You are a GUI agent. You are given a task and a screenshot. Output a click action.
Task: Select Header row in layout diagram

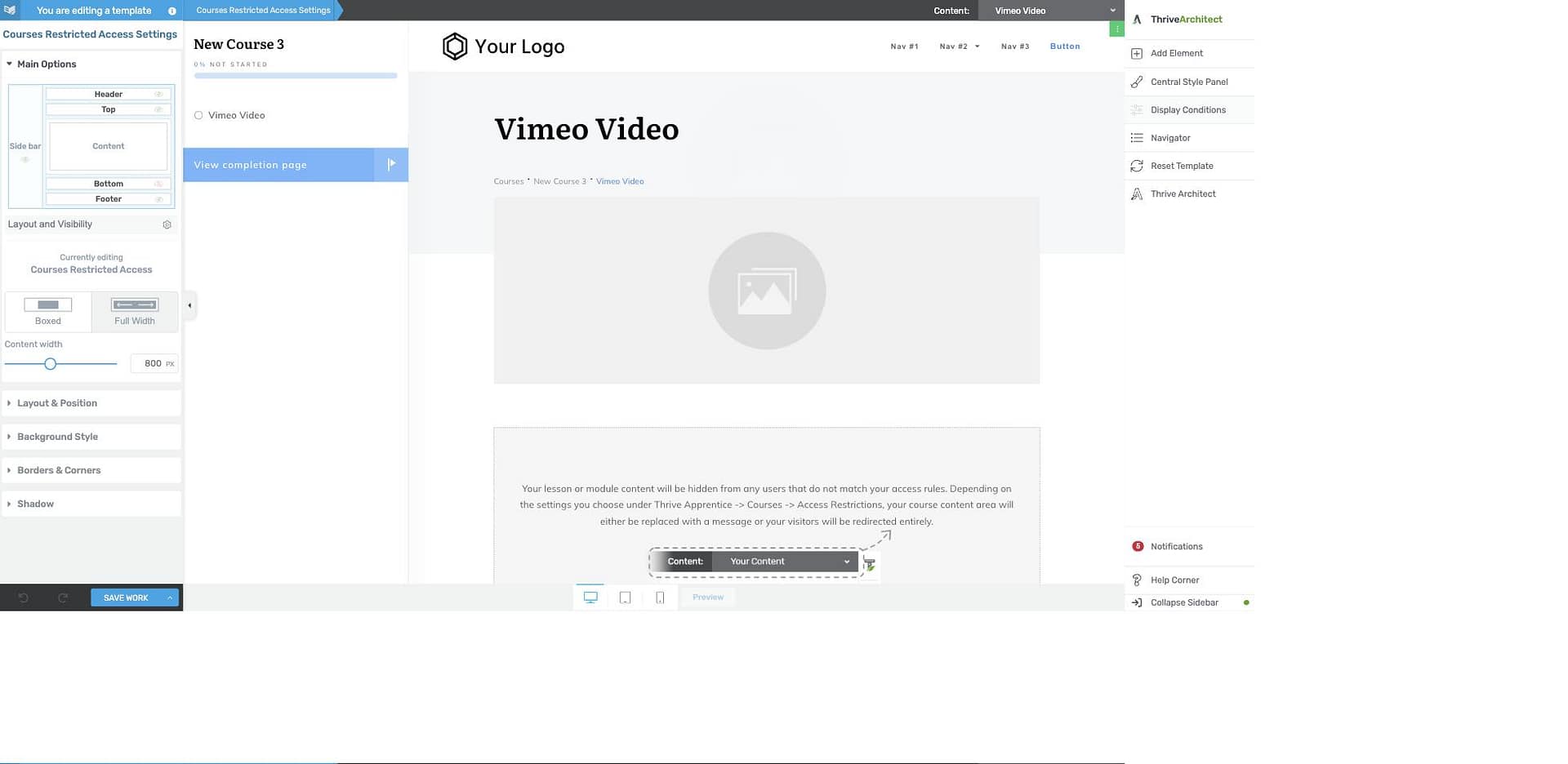109,94
